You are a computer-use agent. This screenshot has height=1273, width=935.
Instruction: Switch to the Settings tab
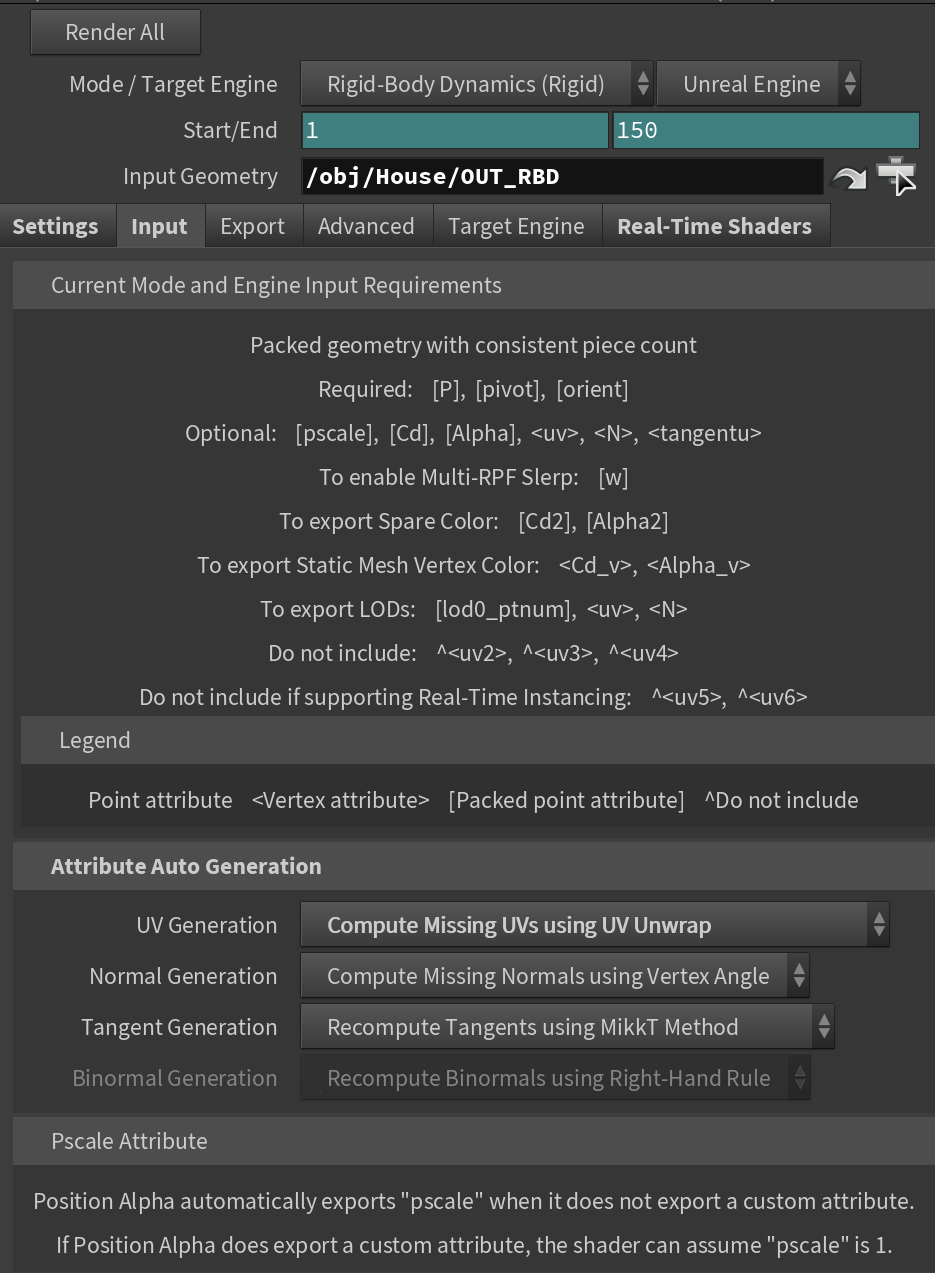point(56,226)
